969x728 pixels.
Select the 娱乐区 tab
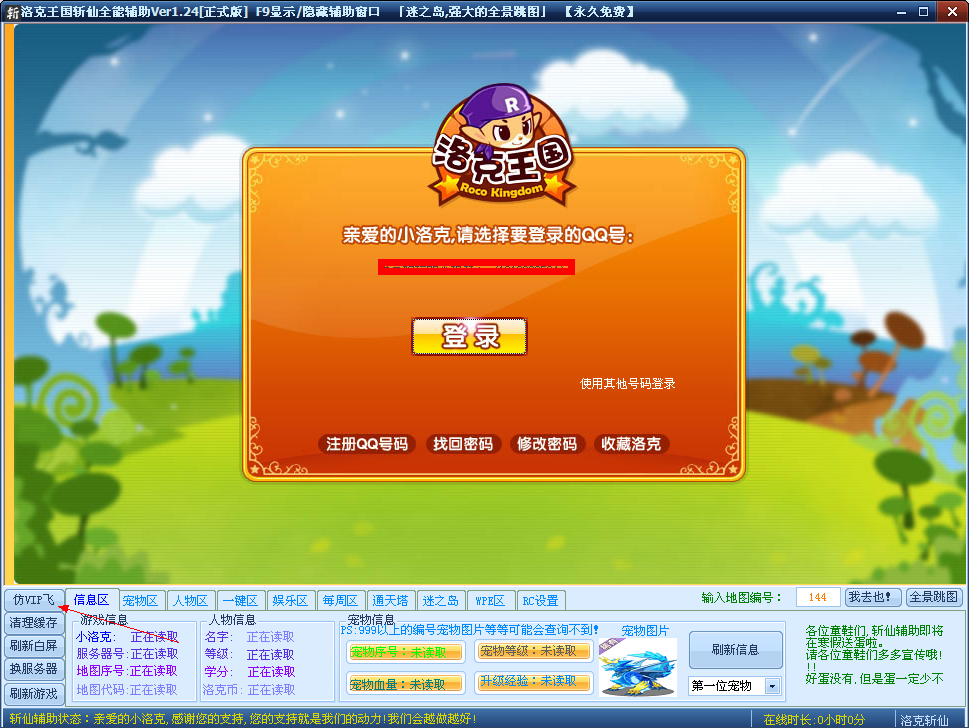pyautogui.click(x=290, y=601)
